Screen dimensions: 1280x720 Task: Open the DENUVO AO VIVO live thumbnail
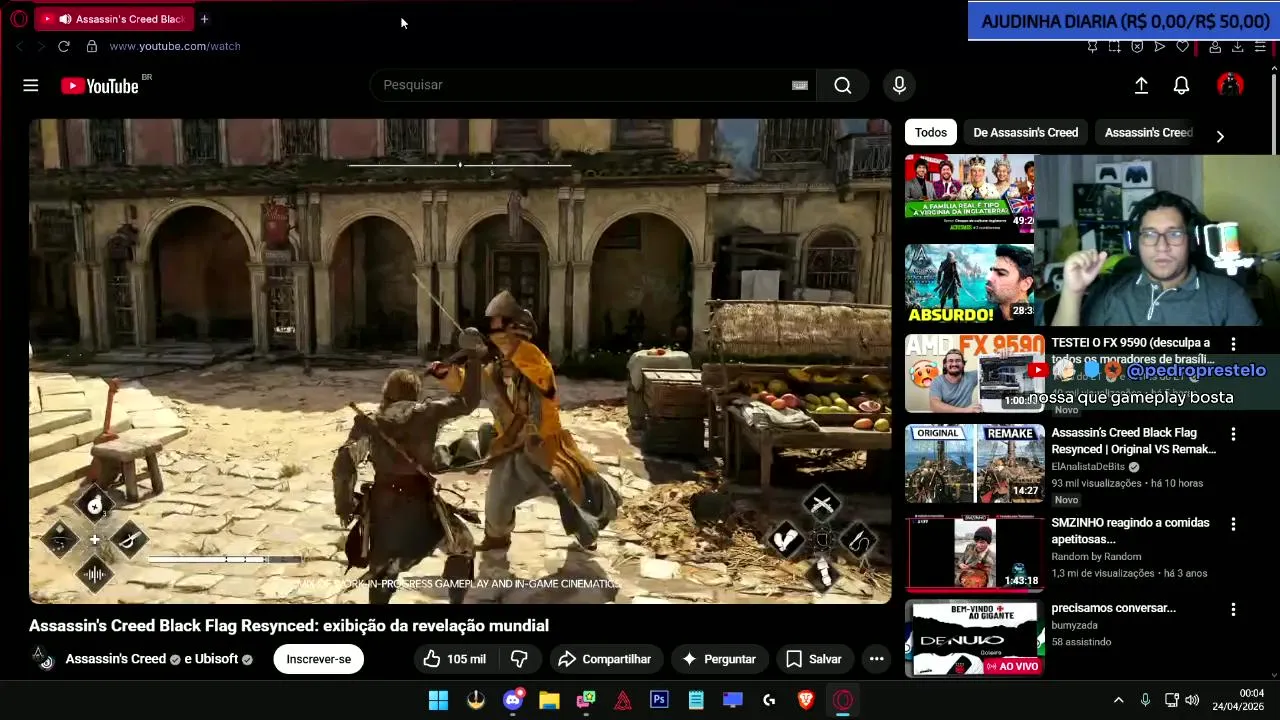975,640
